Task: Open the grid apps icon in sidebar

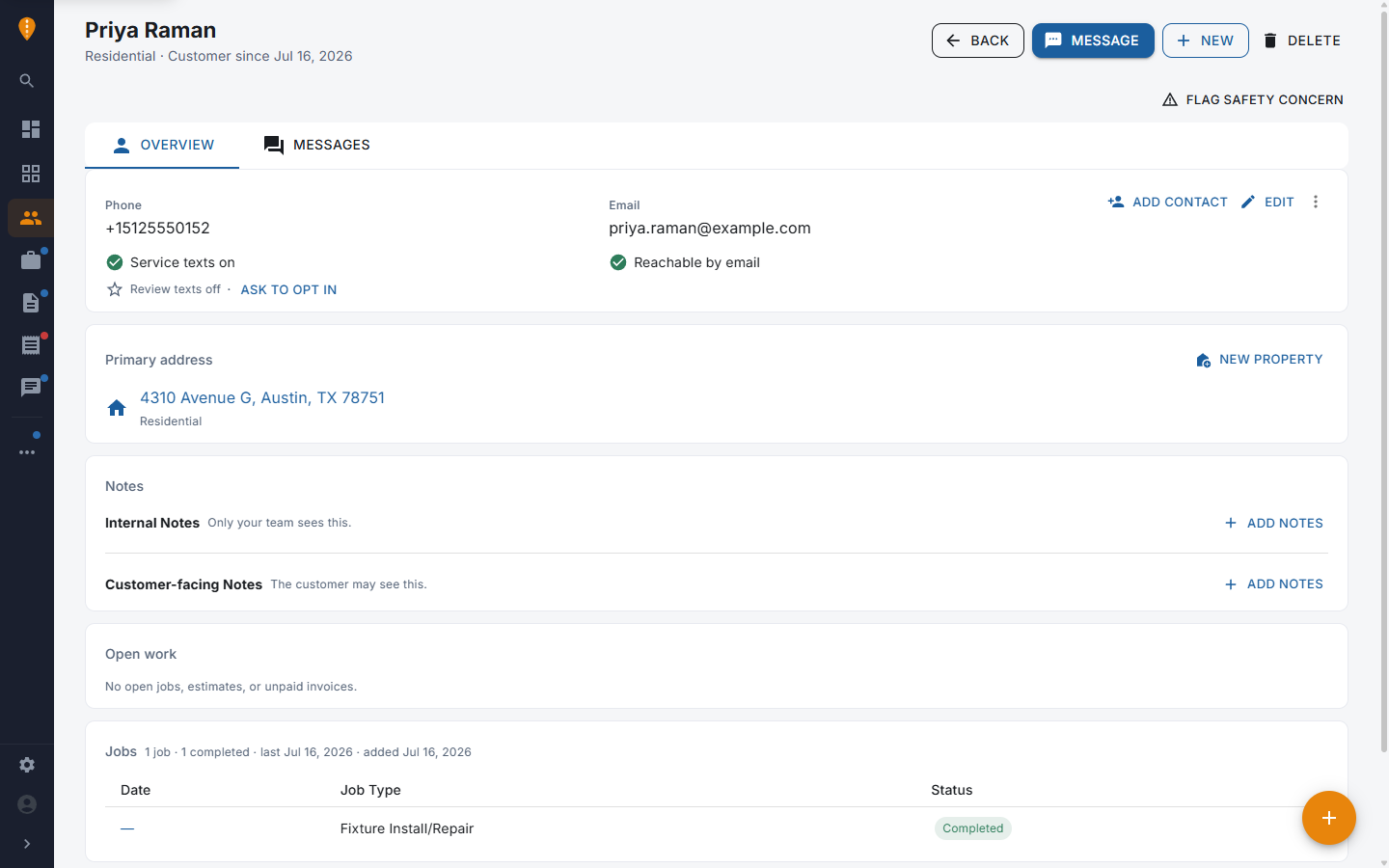Action: pyautogui.click(x=31, y=174)
